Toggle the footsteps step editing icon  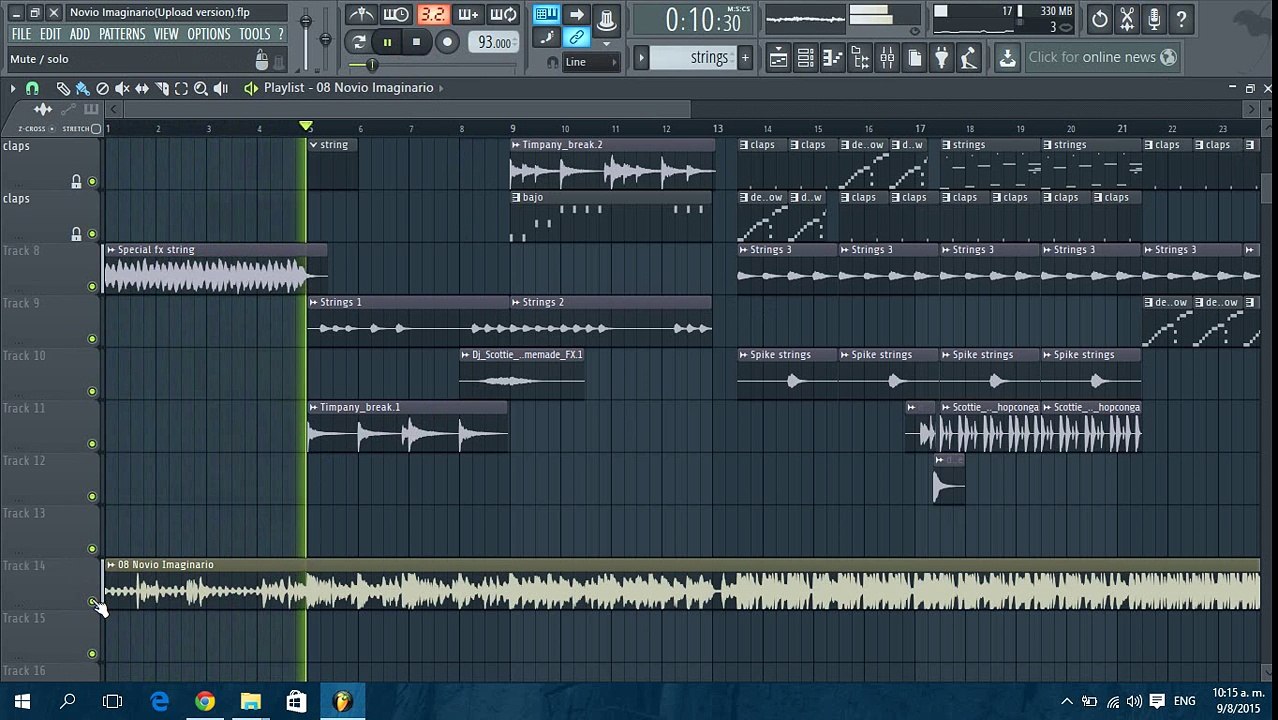tap(546, 38)
